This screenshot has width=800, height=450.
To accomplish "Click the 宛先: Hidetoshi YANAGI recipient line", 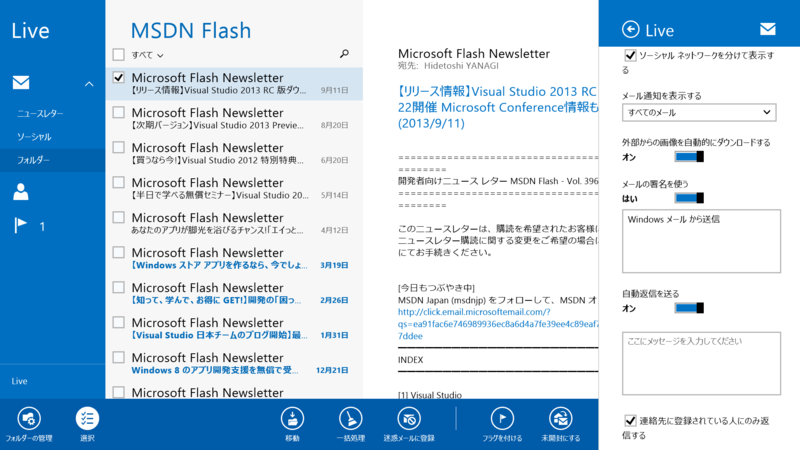I will point(448,66).
